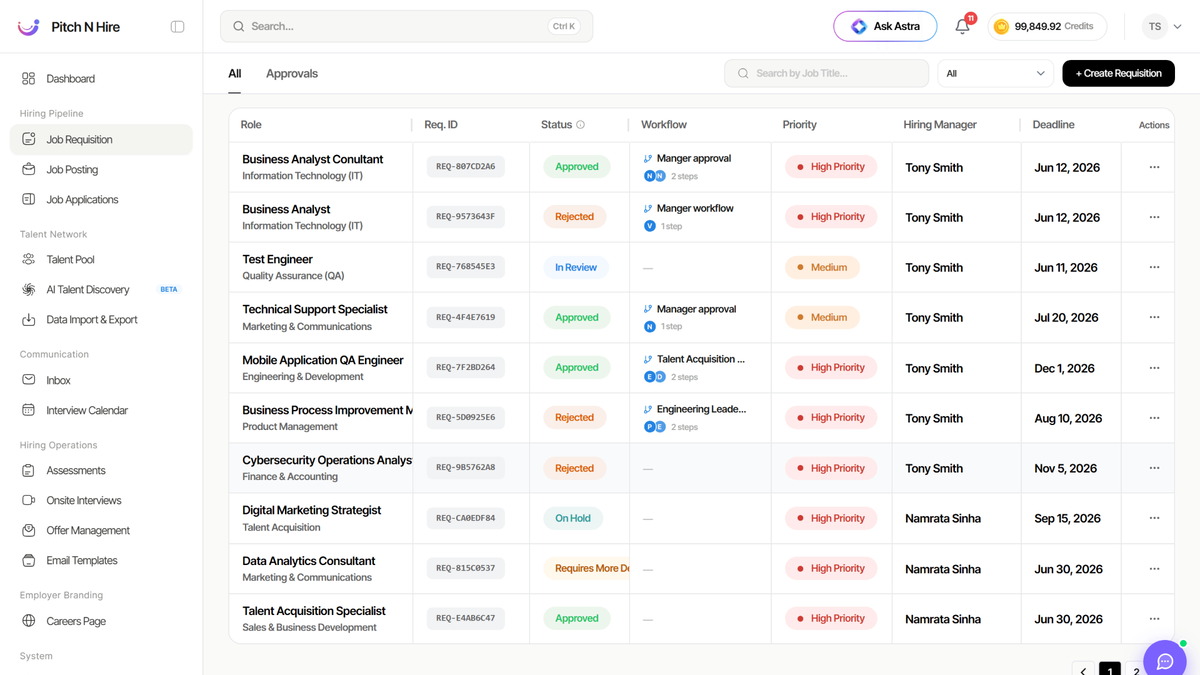Click the AI Talent Discovery icon
This screenshot has height=675, width=1200.
pos(28,290)
